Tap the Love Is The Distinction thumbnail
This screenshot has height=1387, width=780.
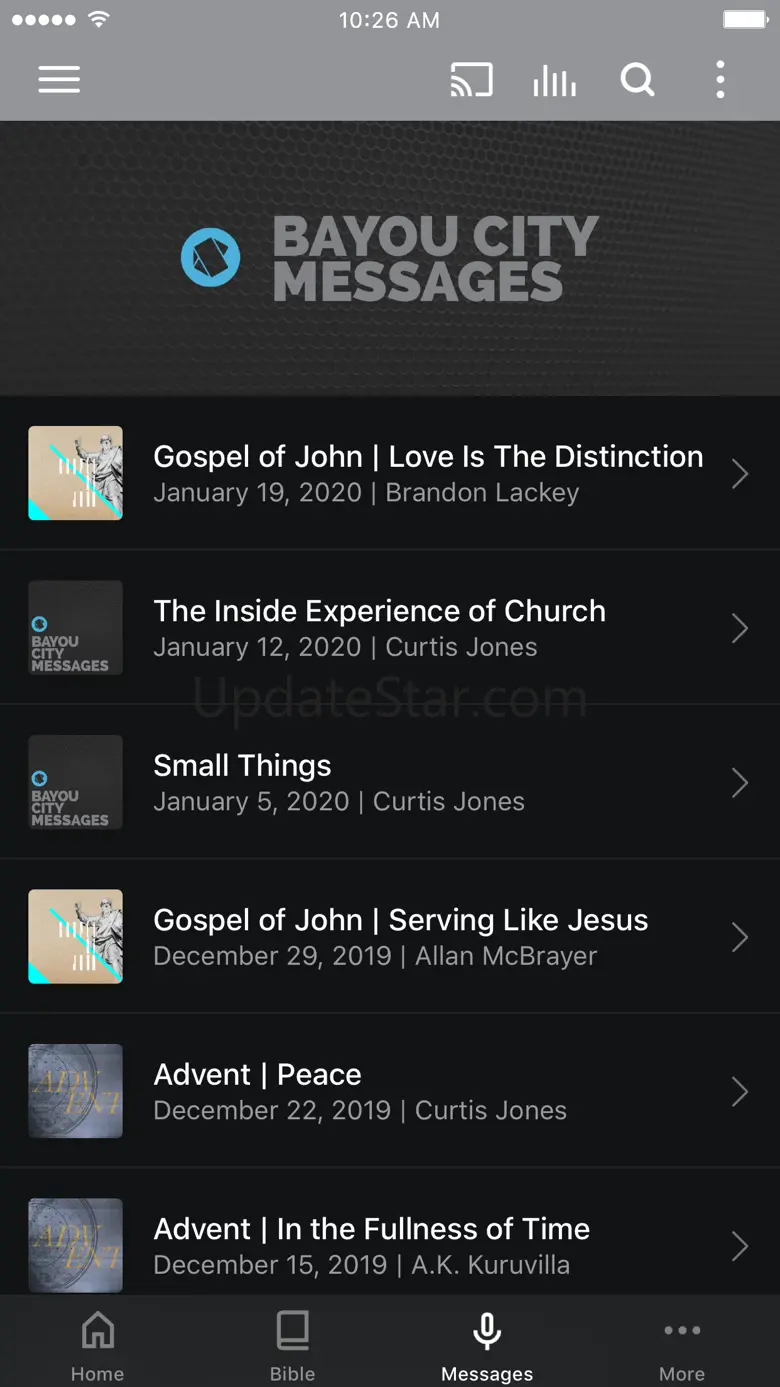coord(76,474)
